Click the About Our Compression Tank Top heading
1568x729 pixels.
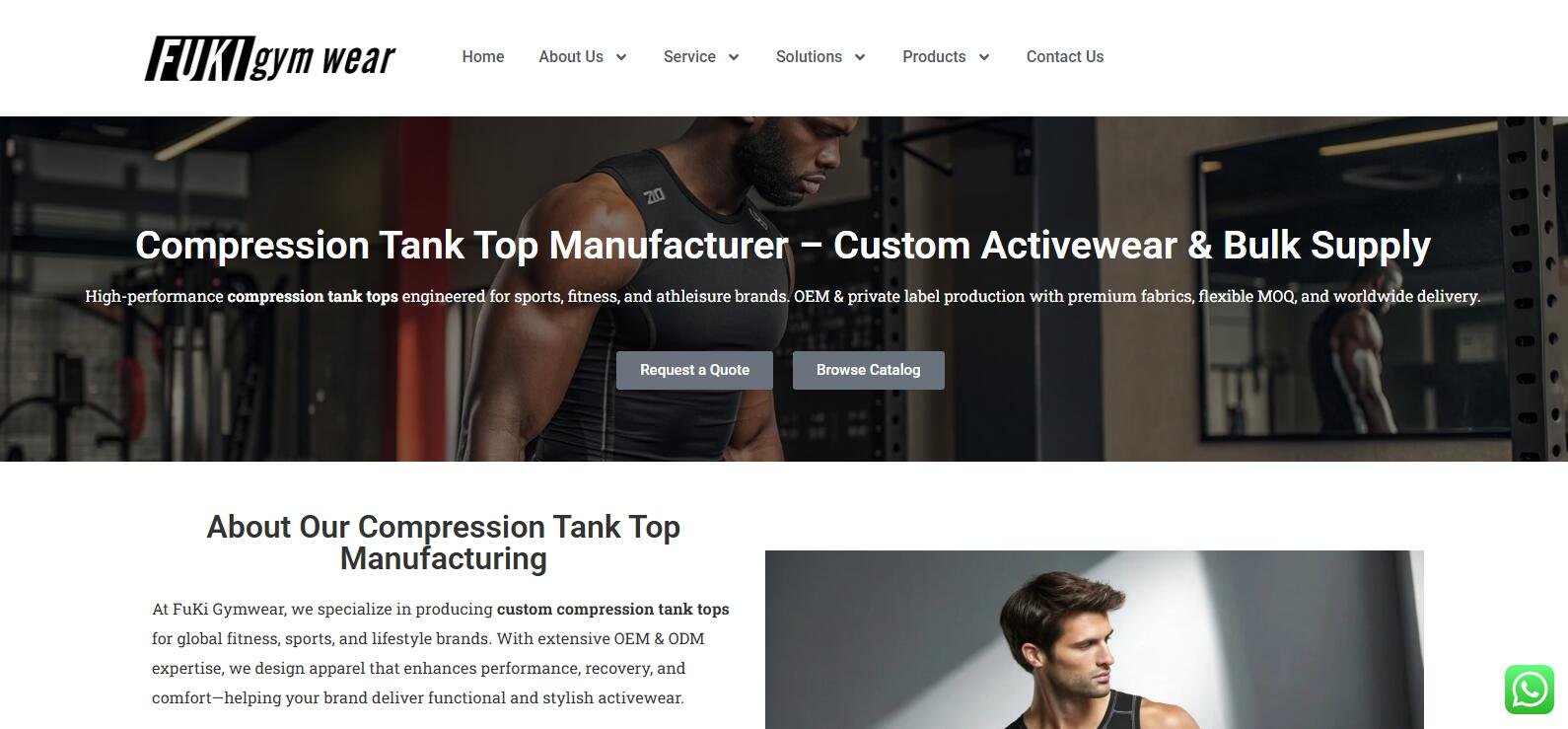point(444,543)
